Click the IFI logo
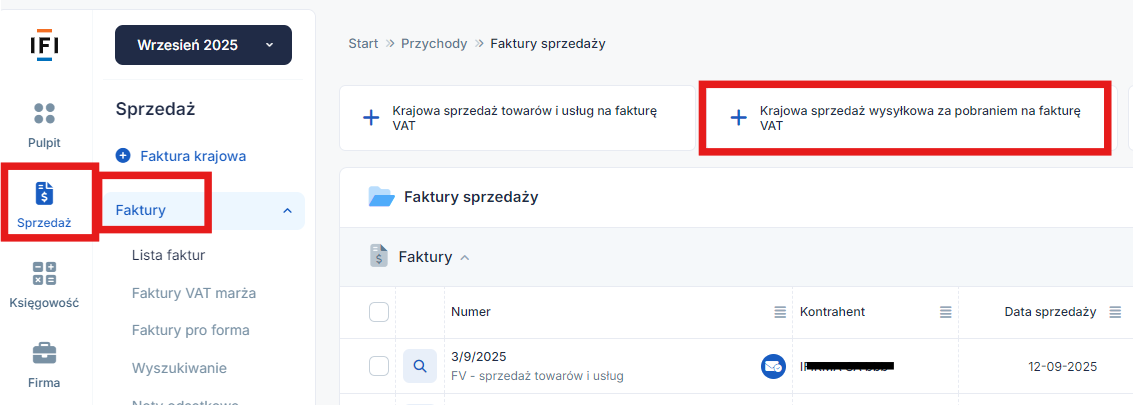 pos(45,45)
